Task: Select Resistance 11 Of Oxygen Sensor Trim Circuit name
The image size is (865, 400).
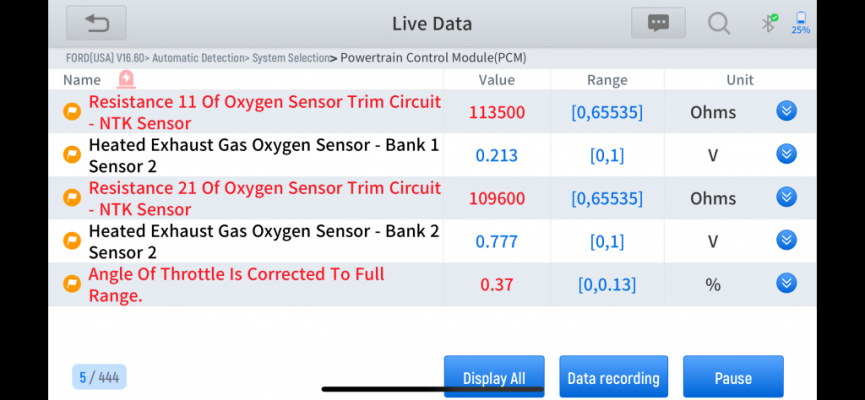Action: pos(265,112)
